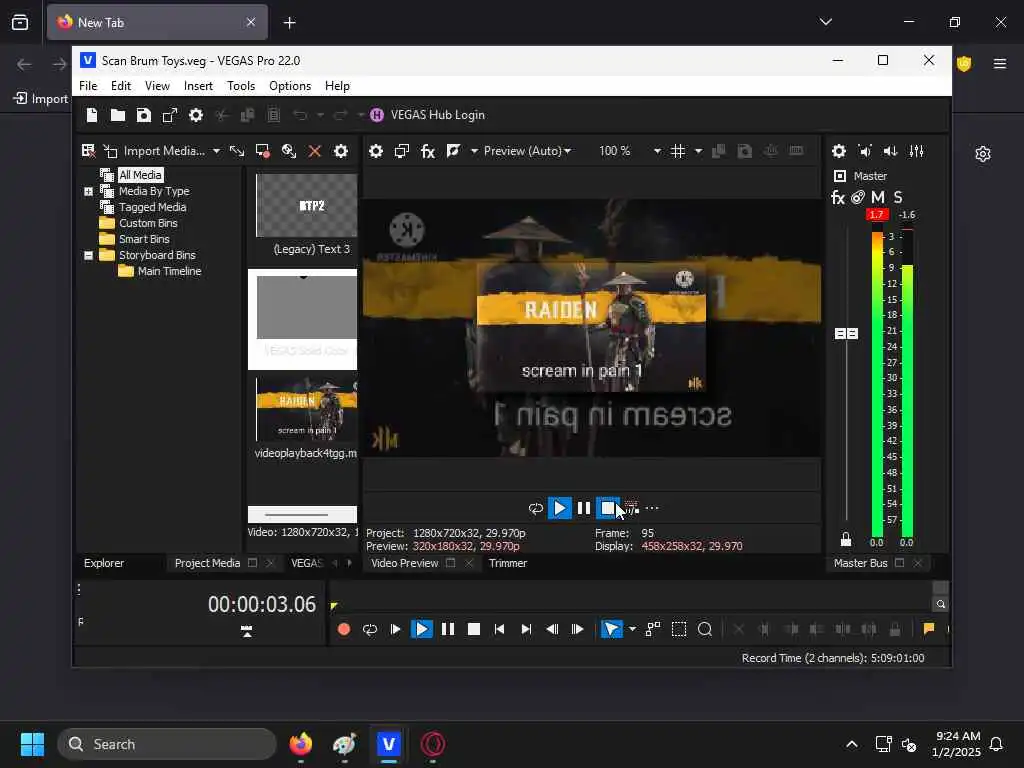The width and height of the screenshot is (1024, 768).
Task: Switch to Explorer tab
Action: click(x=104, y=563)
